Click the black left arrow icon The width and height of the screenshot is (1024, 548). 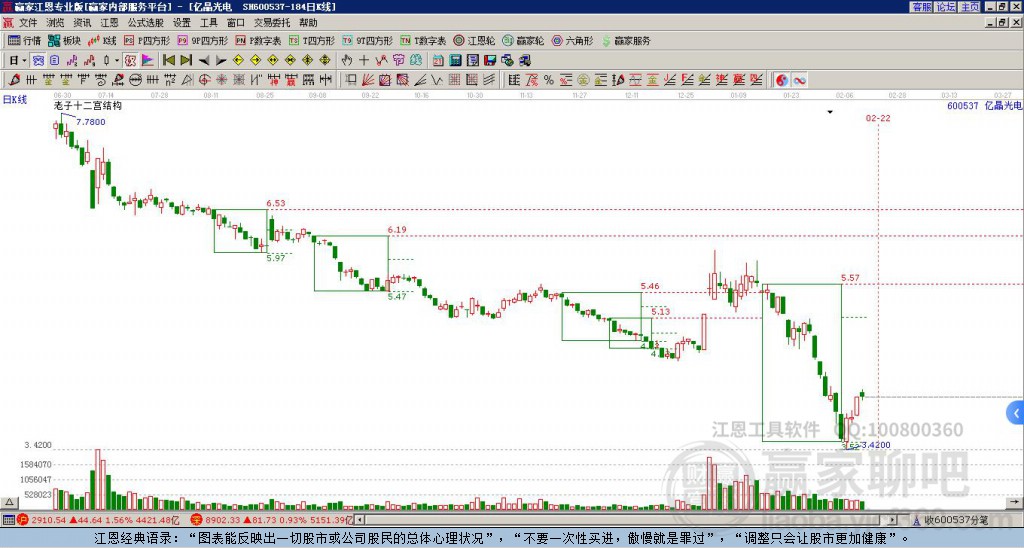click(204, 61)
